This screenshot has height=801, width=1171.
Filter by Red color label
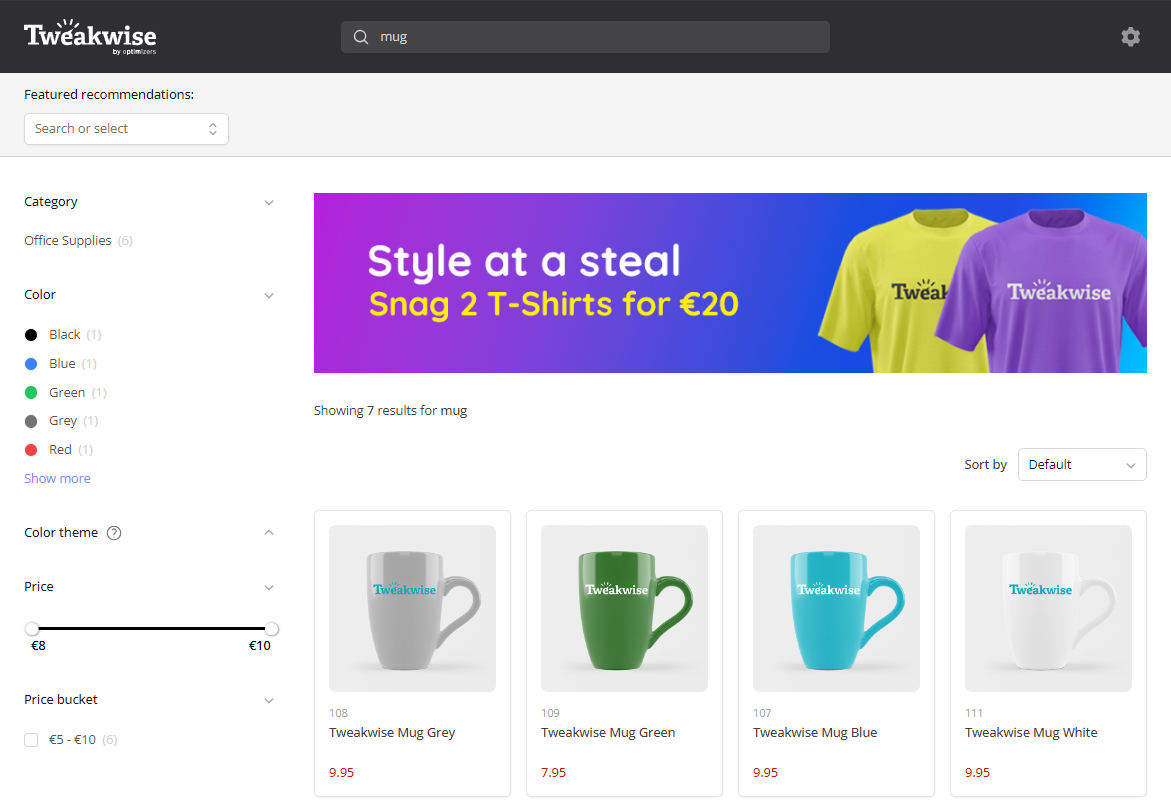[x=60, y=449]
